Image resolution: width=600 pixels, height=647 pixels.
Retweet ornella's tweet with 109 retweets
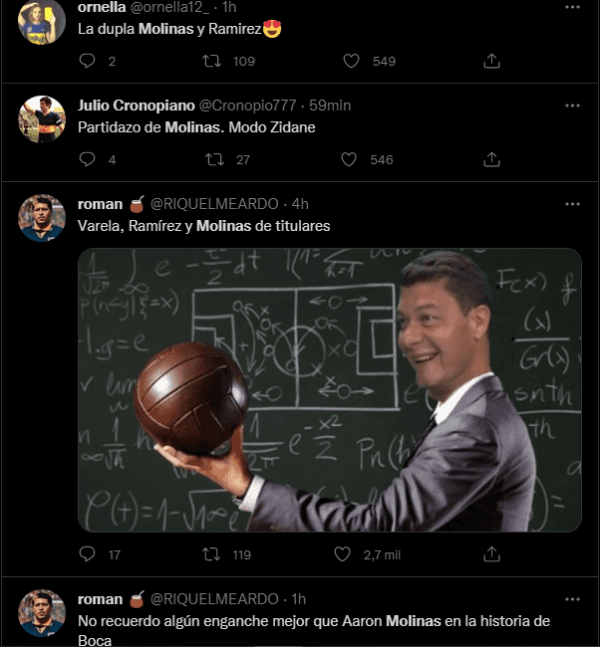212,61
